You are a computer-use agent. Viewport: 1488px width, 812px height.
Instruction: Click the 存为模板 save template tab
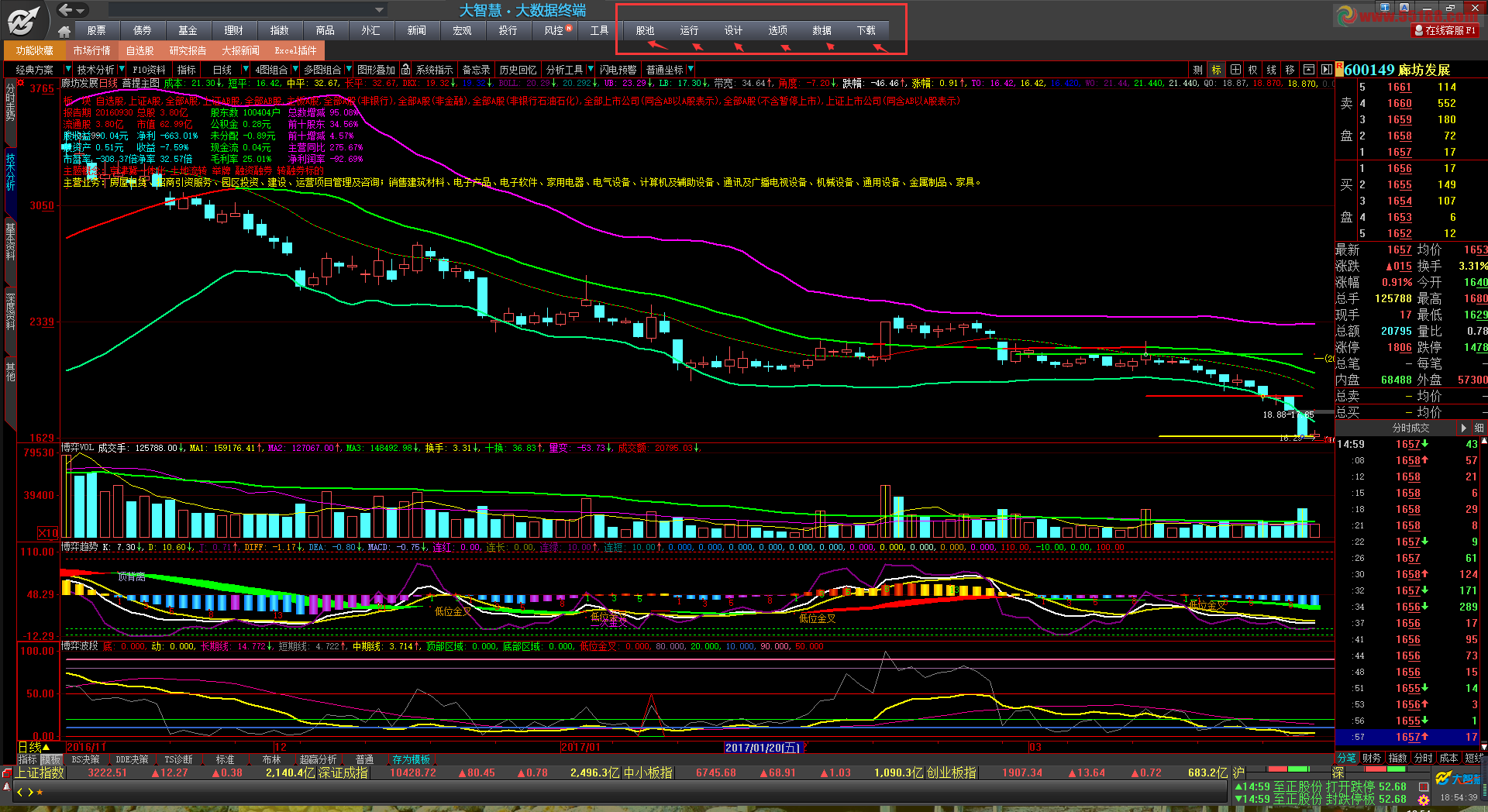point(411,759)
